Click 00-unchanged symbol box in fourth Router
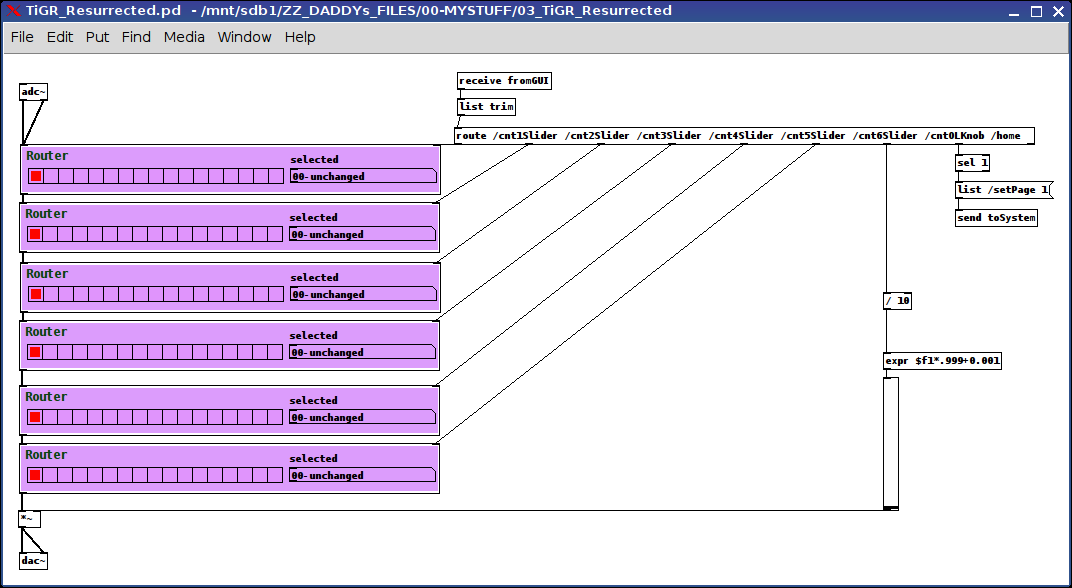1072x588 pixels. click(x=362, y=353)
